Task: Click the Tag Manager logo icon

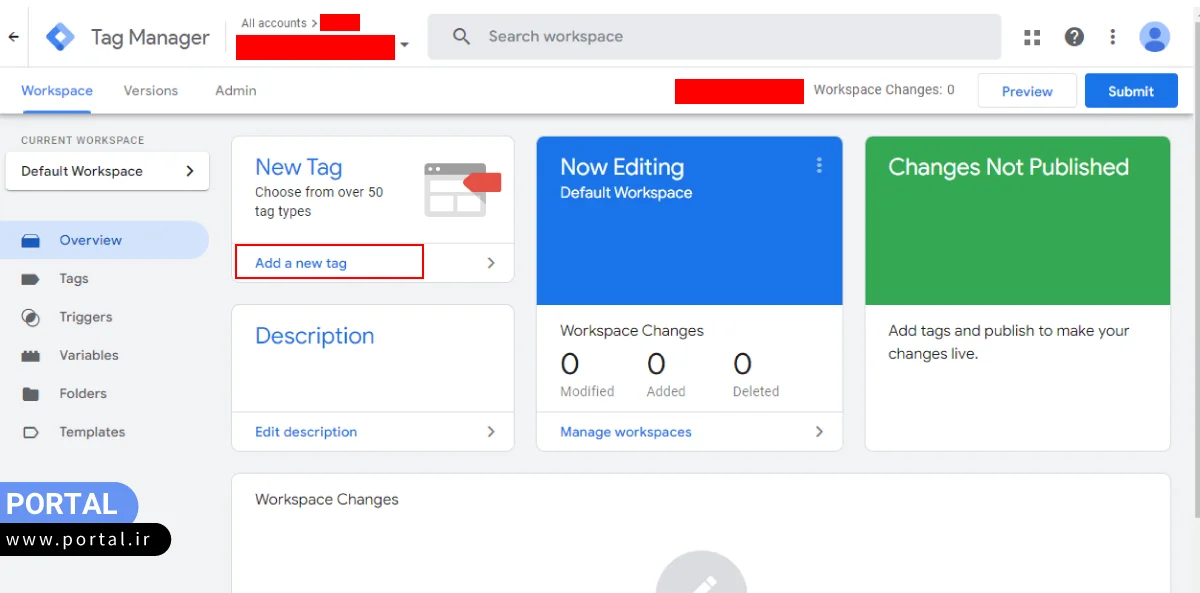Action: pos(61,37)
